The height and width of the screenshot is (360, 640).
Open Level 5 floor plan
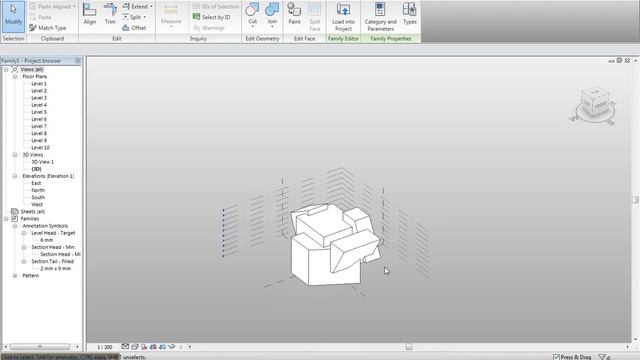tap(39, 112)
